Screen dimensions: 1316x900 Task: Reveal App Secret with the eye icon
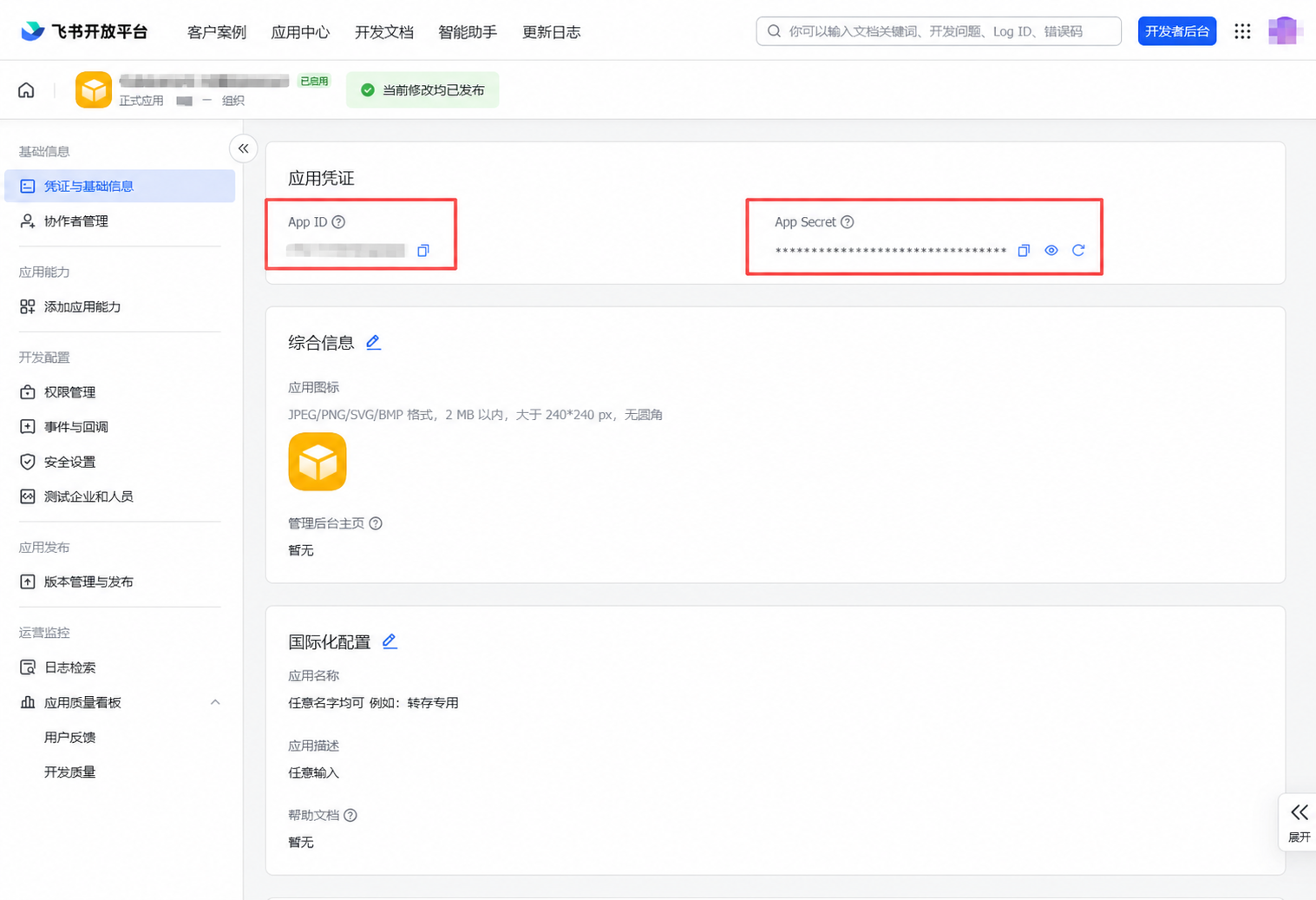1051,251
